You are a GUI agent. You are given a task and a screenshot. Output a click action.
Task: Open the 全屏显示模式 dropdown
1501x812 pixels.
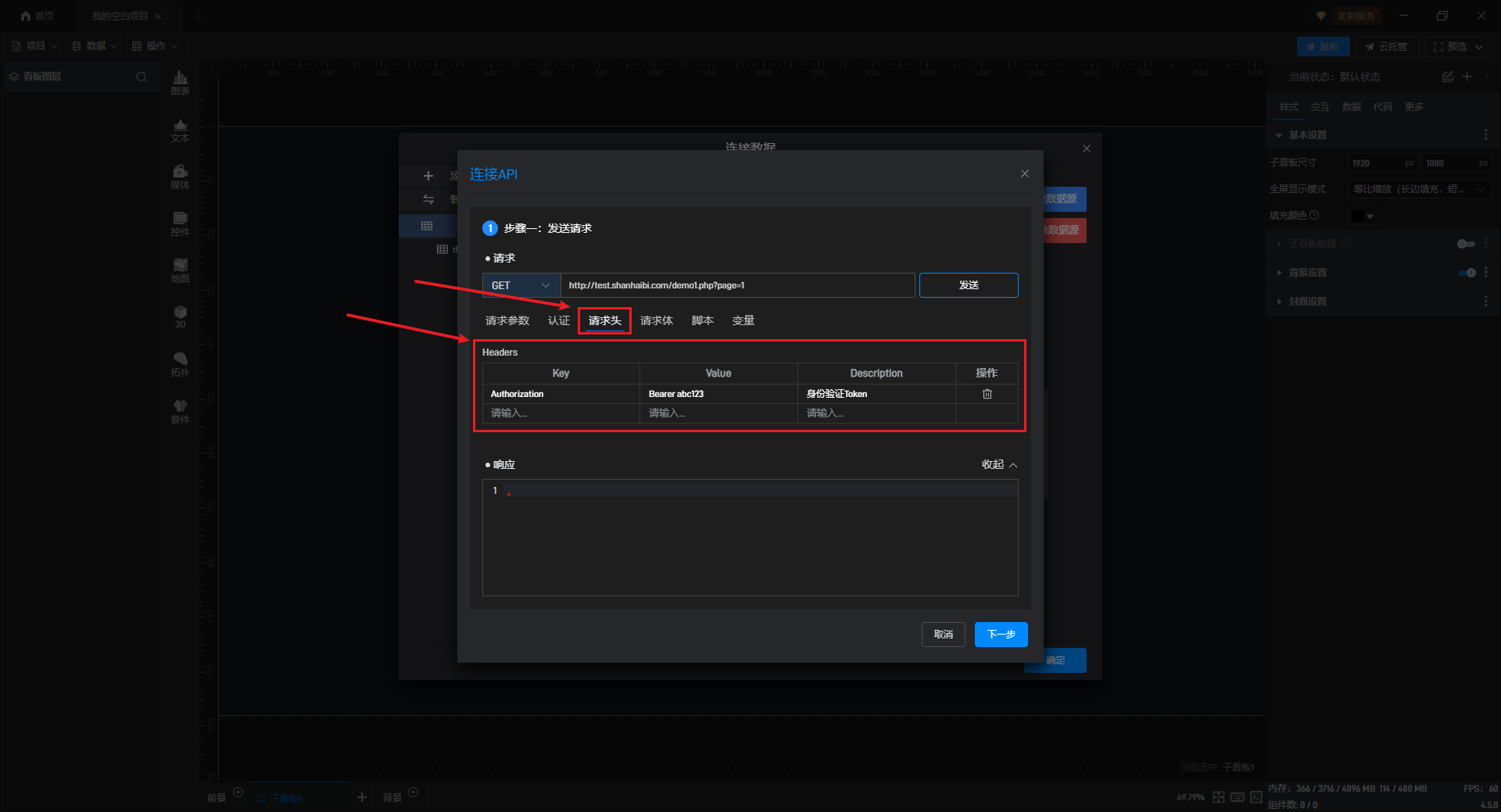coord(1419,189)
